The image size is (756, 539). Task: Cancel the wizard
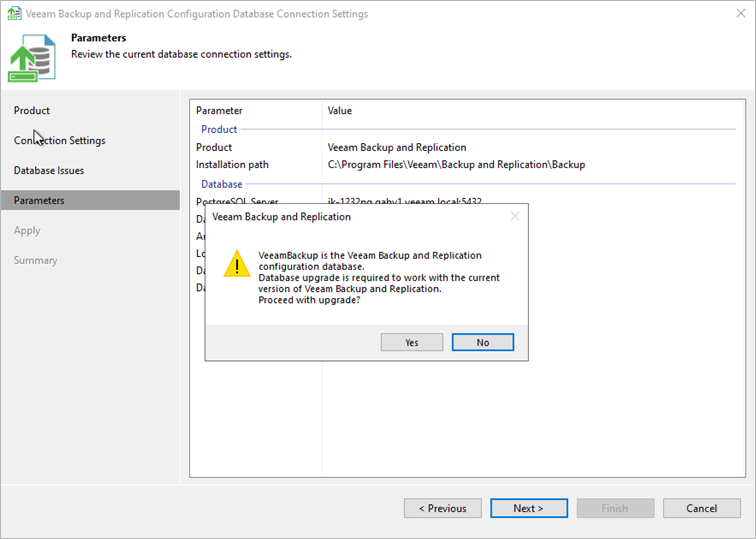[702, 508]
